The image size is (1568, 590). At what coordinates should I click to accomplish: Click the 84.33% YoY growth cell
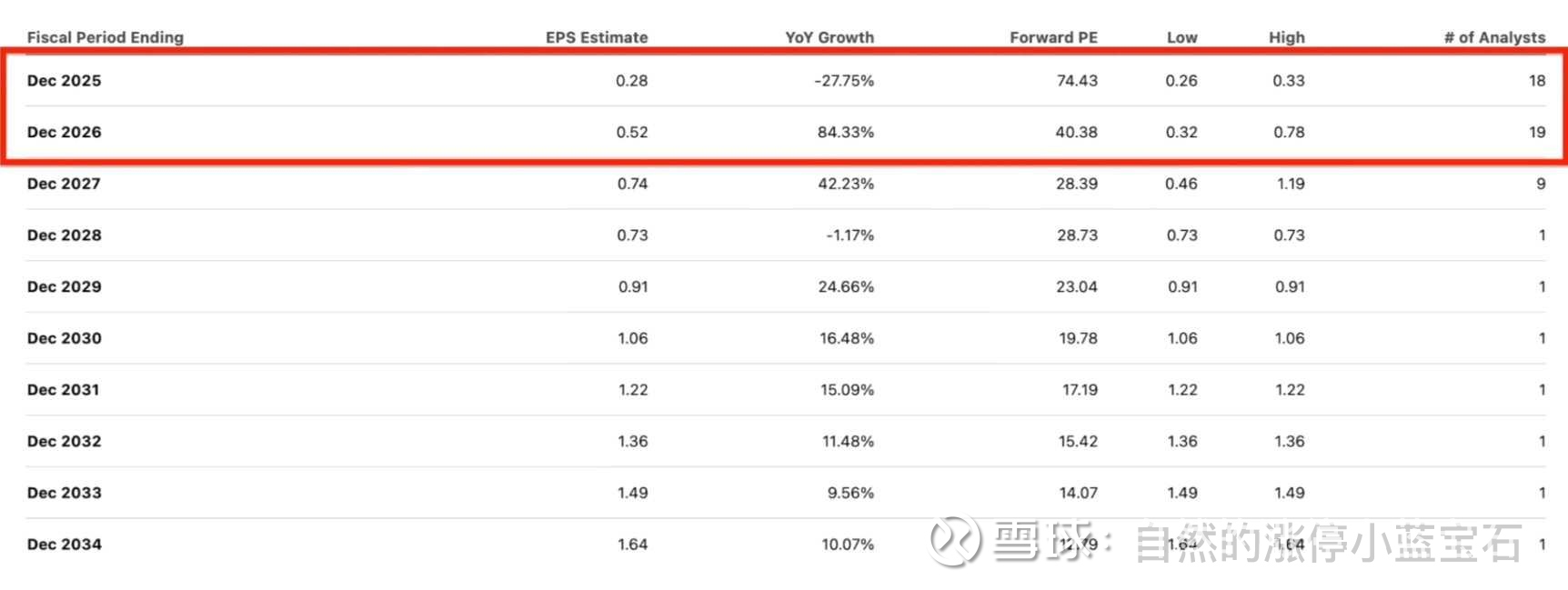tap(846, 132)
